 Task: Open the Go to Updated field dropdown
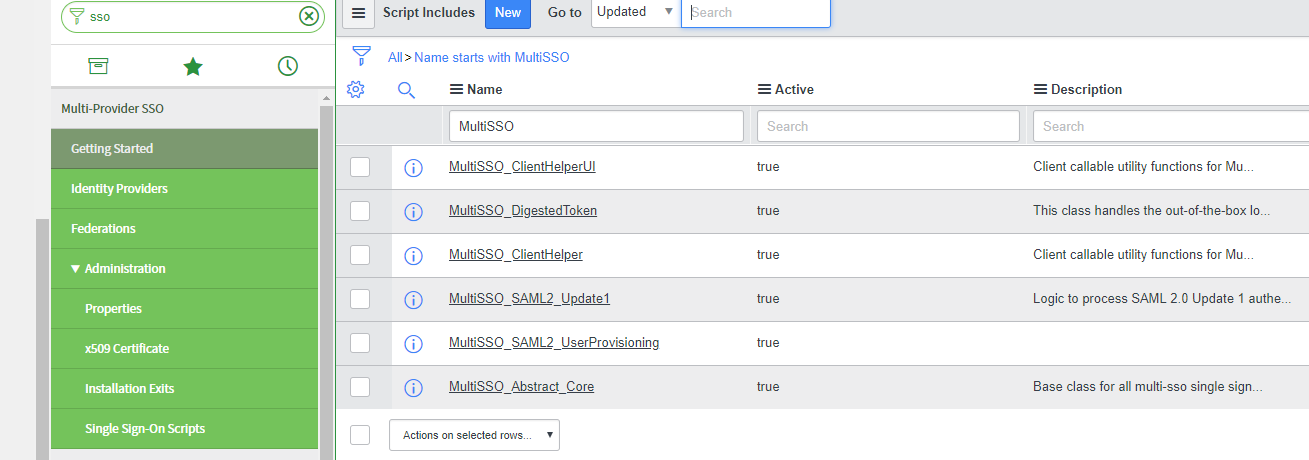pos(636,12)
